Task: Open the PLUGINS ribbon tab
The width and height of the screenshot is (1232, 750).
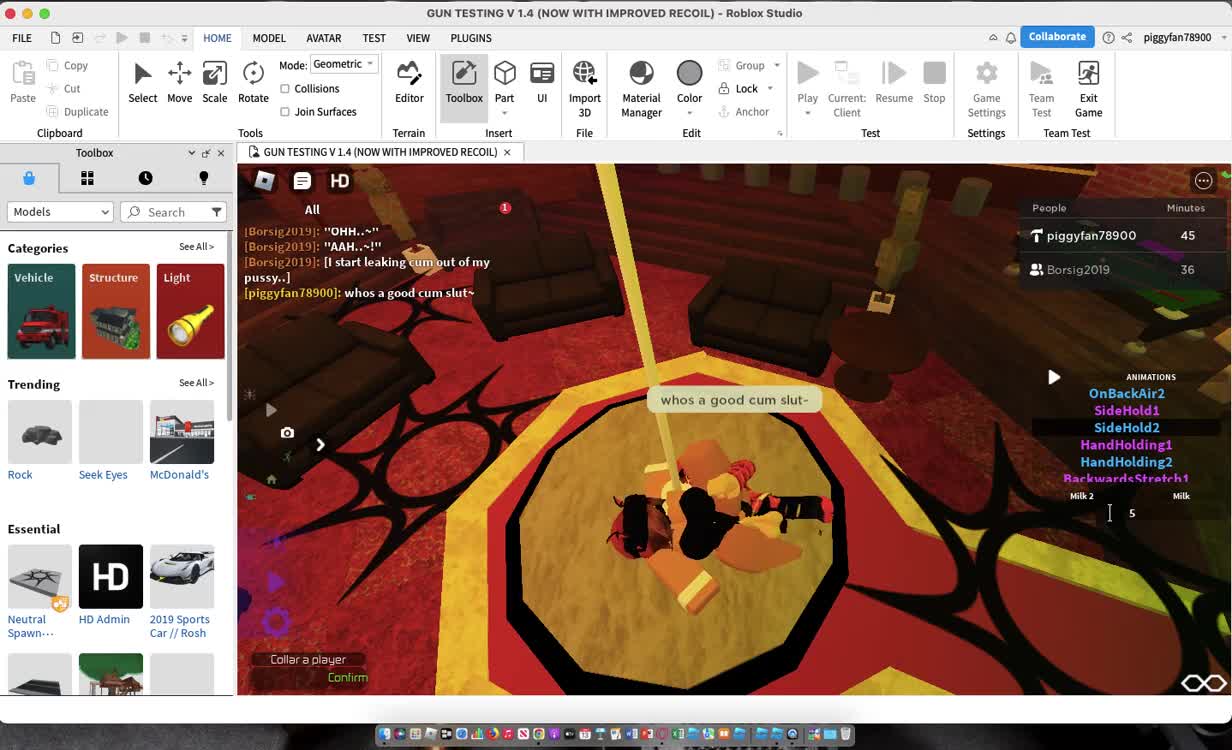Action: (471, 38)
